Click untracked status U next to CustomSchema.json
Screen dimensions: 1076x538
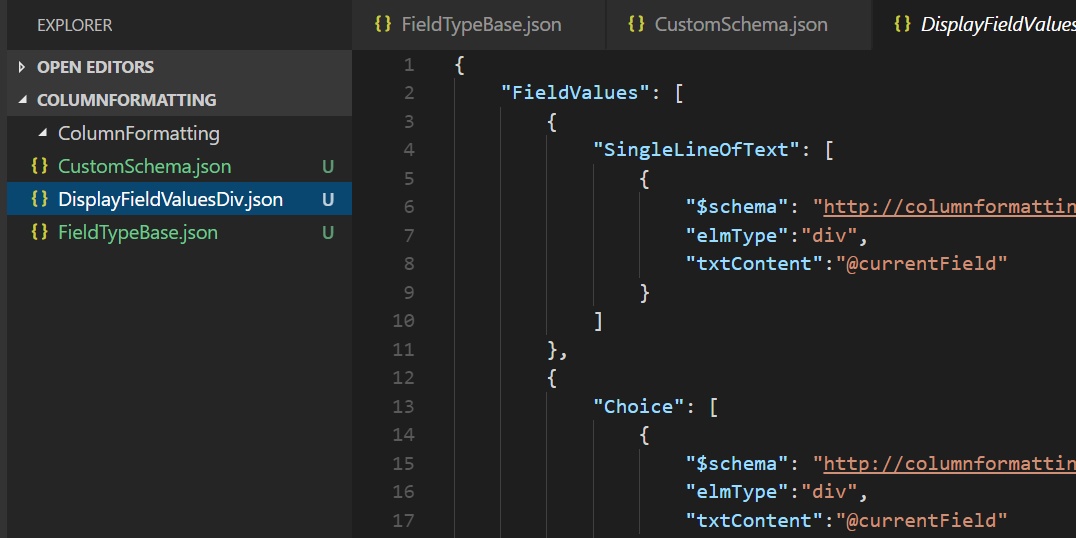pos(328,167)
